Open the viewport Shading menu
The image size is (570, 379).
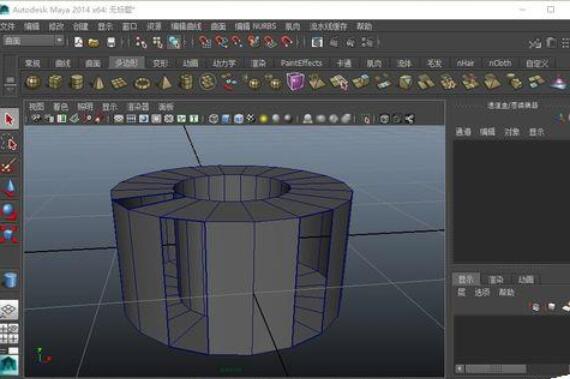coord(60,106)
